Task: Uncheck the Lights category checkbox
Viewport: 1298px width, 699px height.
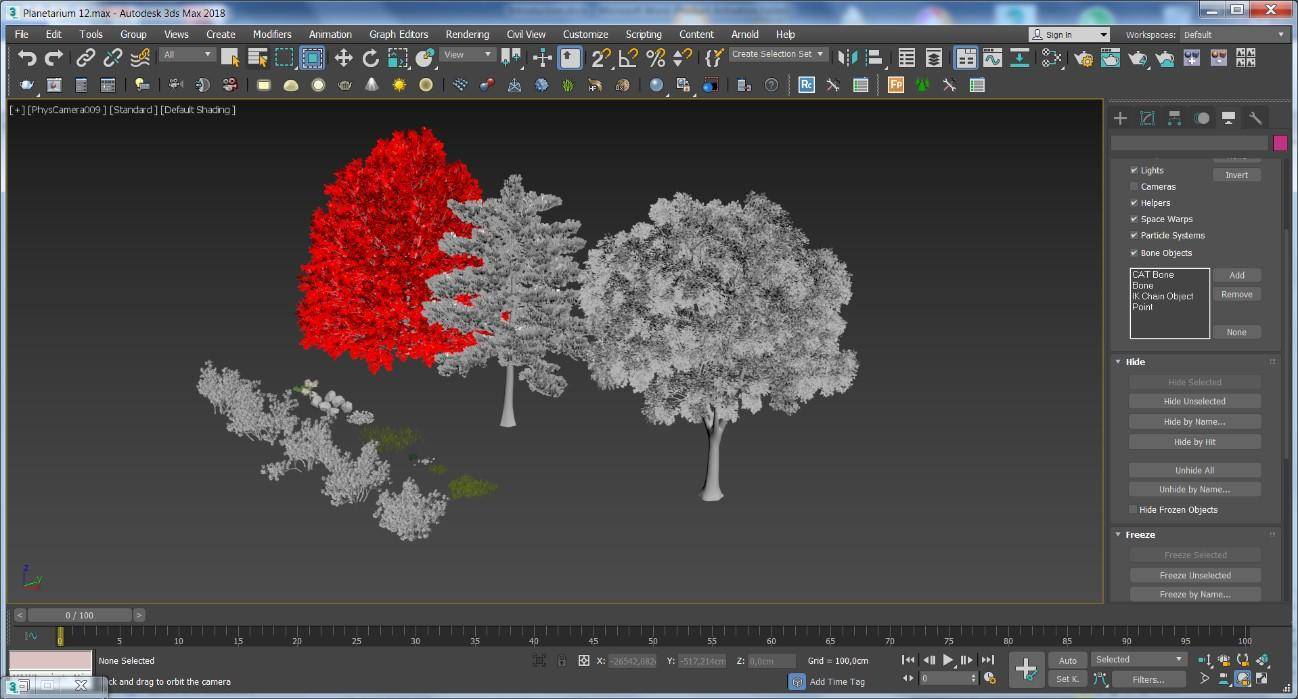Action: pos(1134,170)
